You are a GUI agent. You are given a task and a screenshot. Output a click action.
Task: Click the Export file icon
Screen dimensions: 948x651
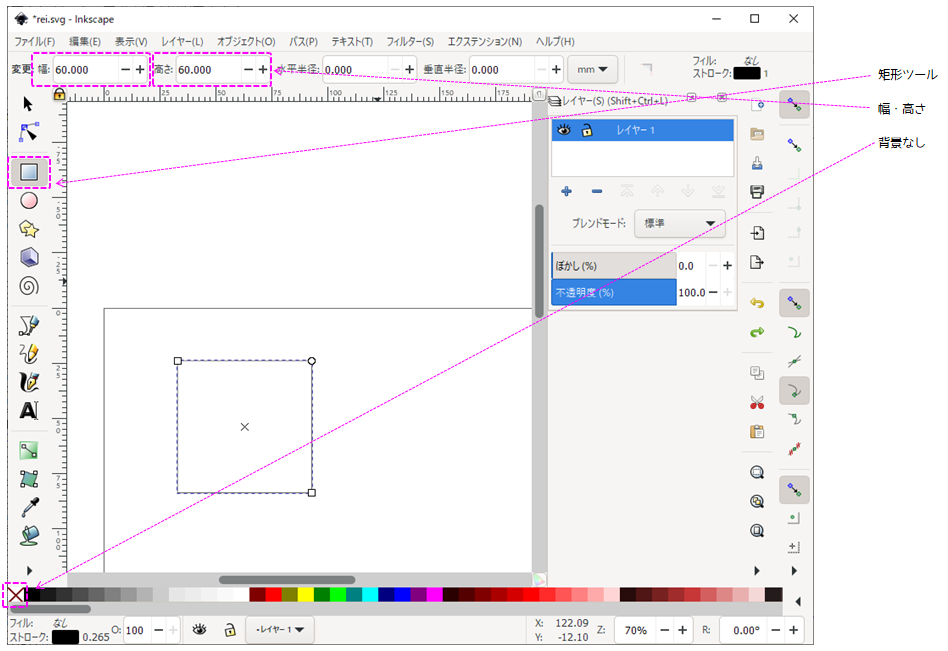click(757, 262)
